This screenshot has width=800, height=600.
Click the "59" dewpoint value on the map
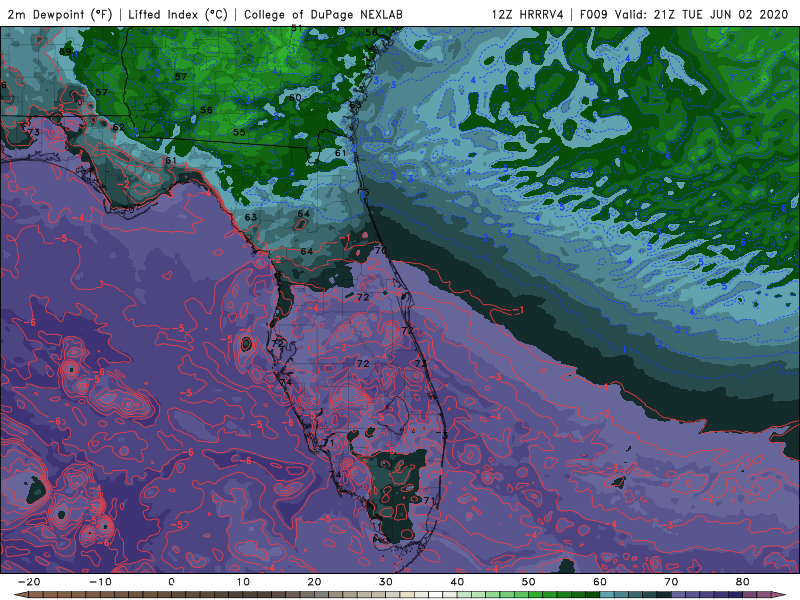[x=65, y=52]
